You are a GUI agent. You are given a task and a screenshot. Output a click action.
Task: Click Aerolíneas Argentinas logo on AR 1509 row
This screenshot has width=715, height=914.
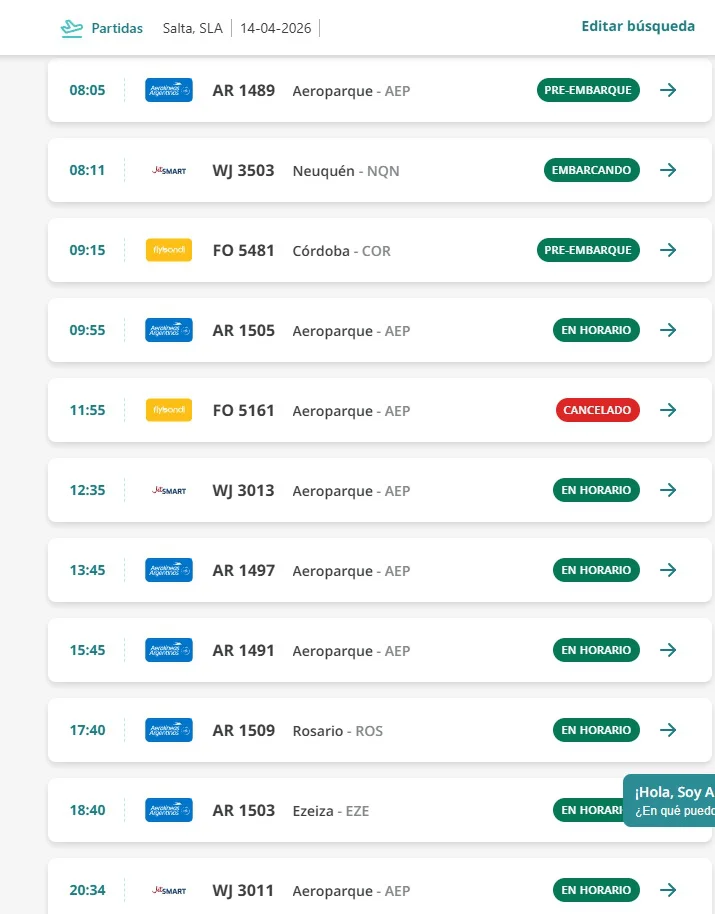click(x=169, y=730)
